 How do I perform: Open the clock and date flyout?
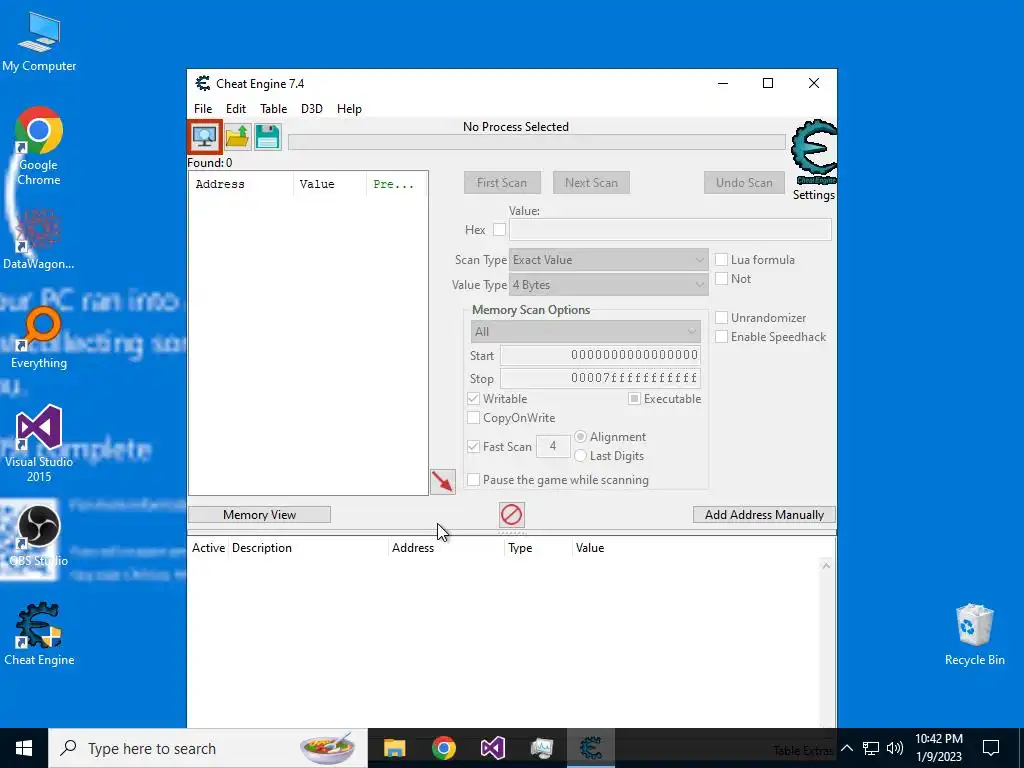pyautogui.click(x=939, y=748)
